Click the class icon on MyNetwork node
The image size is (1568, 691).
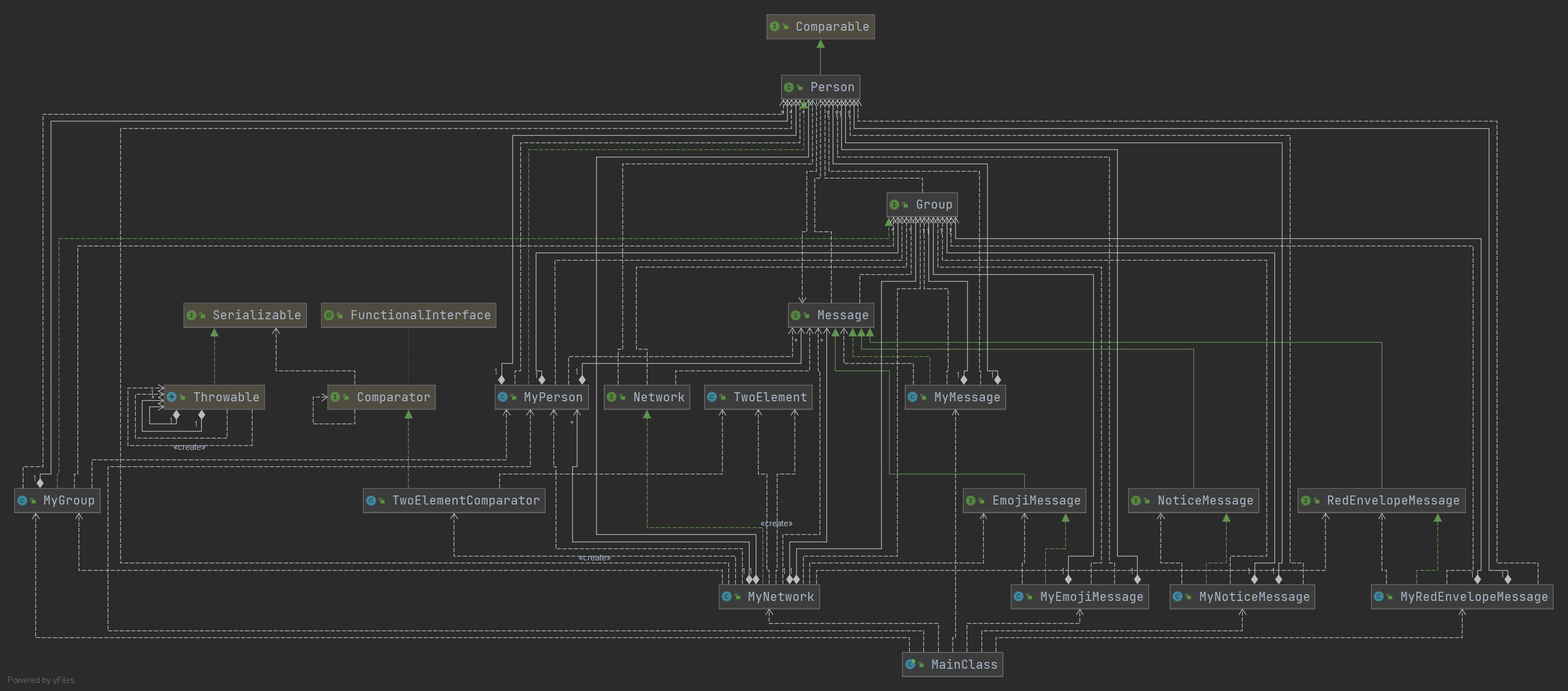point(726,596)
